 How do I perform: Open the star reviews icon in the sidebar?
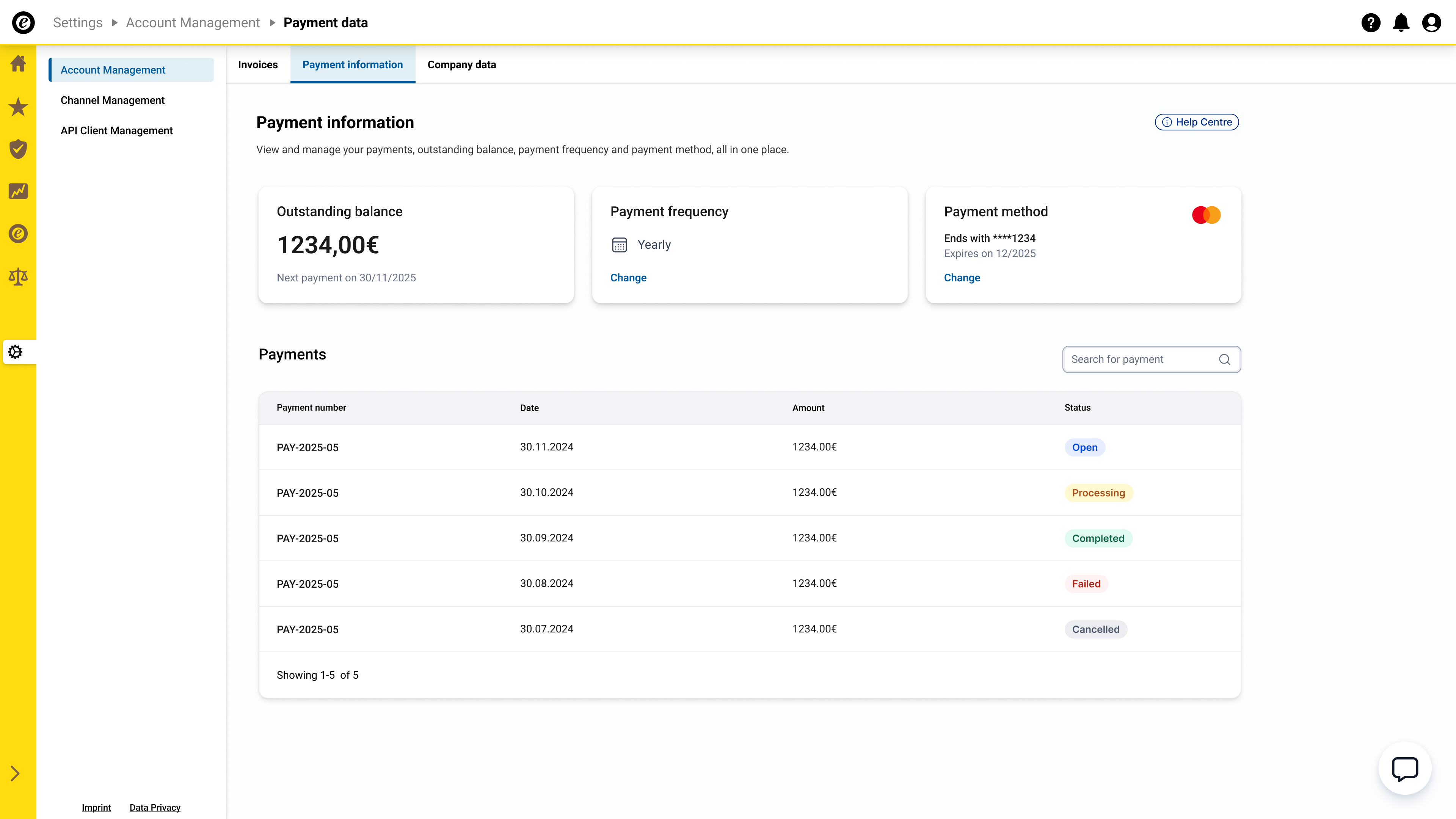click(18, 106)
